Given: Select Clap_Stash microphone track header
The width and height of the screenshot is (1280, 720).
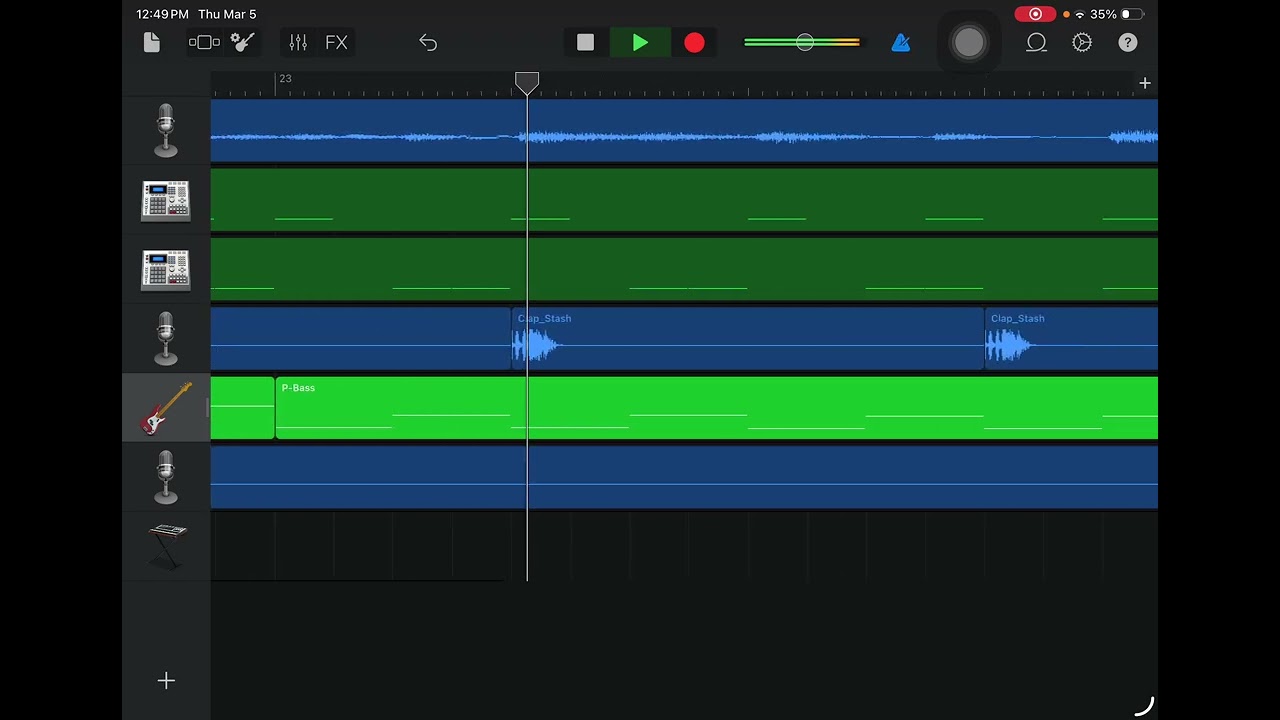Looking at the screenshot, I should tap(166, 339).
